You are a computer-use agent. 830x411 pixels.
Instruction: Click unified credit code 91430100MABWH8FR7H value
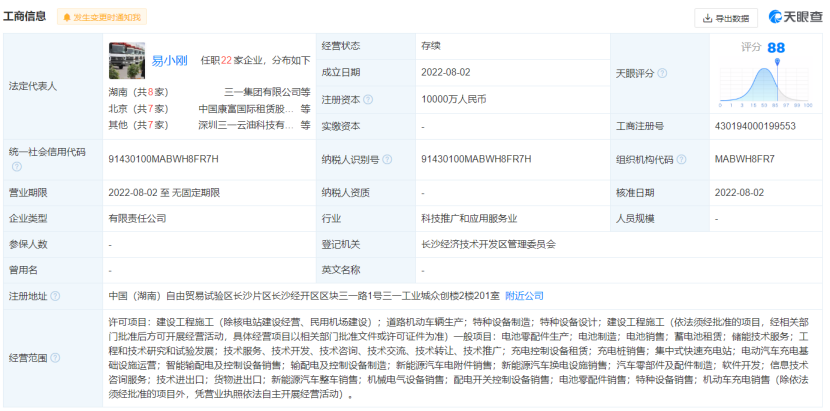(x=163, y=159)
